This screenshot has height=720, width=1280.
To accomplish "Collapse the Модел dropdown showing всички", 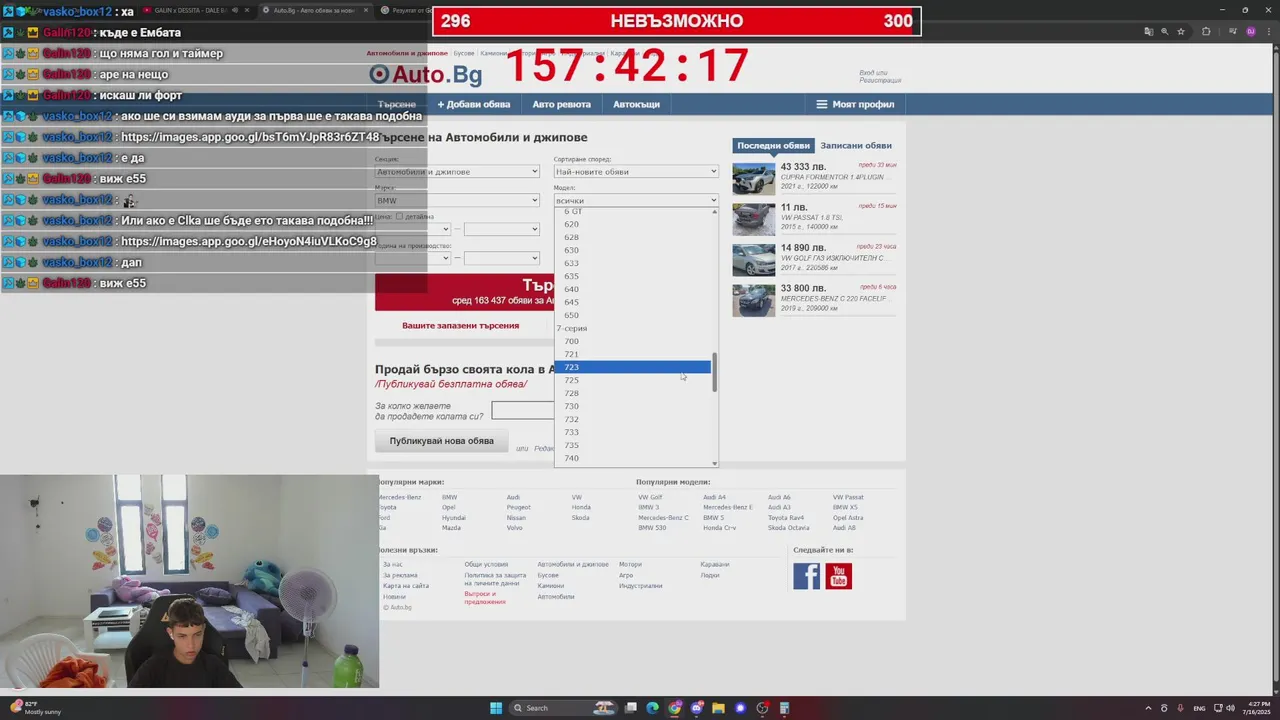I will coord(636,201).
